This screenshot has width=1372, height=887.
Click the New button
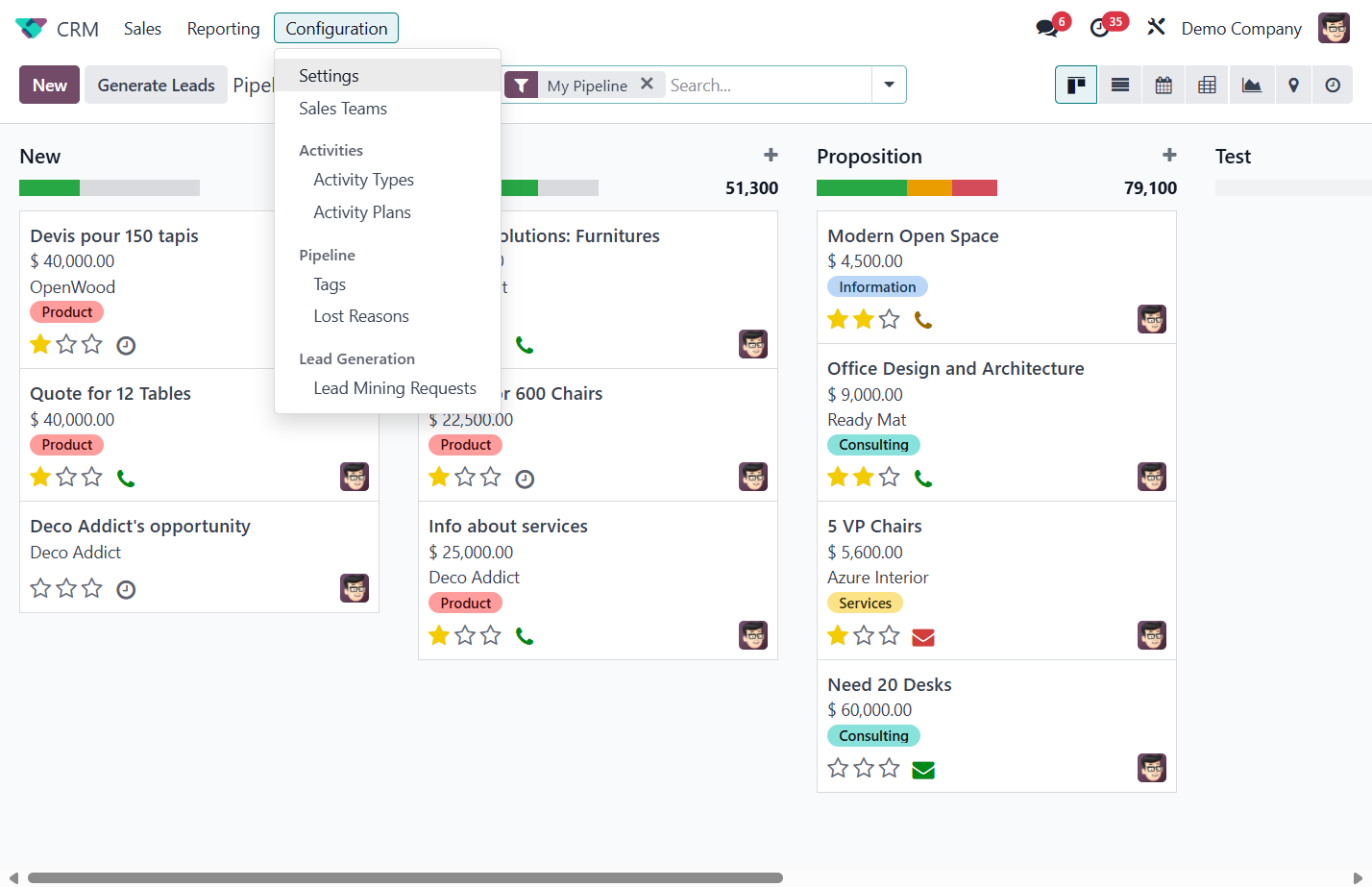50,85
